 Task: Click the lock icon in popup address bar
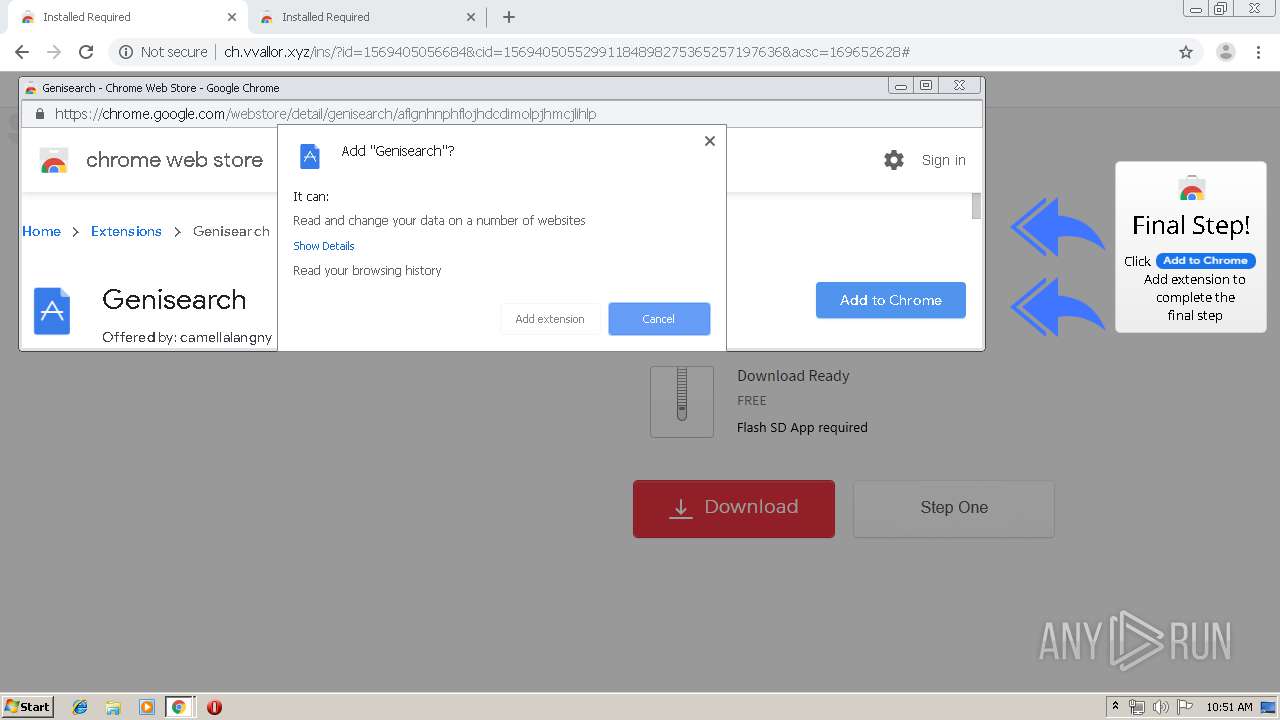(40, 114)
